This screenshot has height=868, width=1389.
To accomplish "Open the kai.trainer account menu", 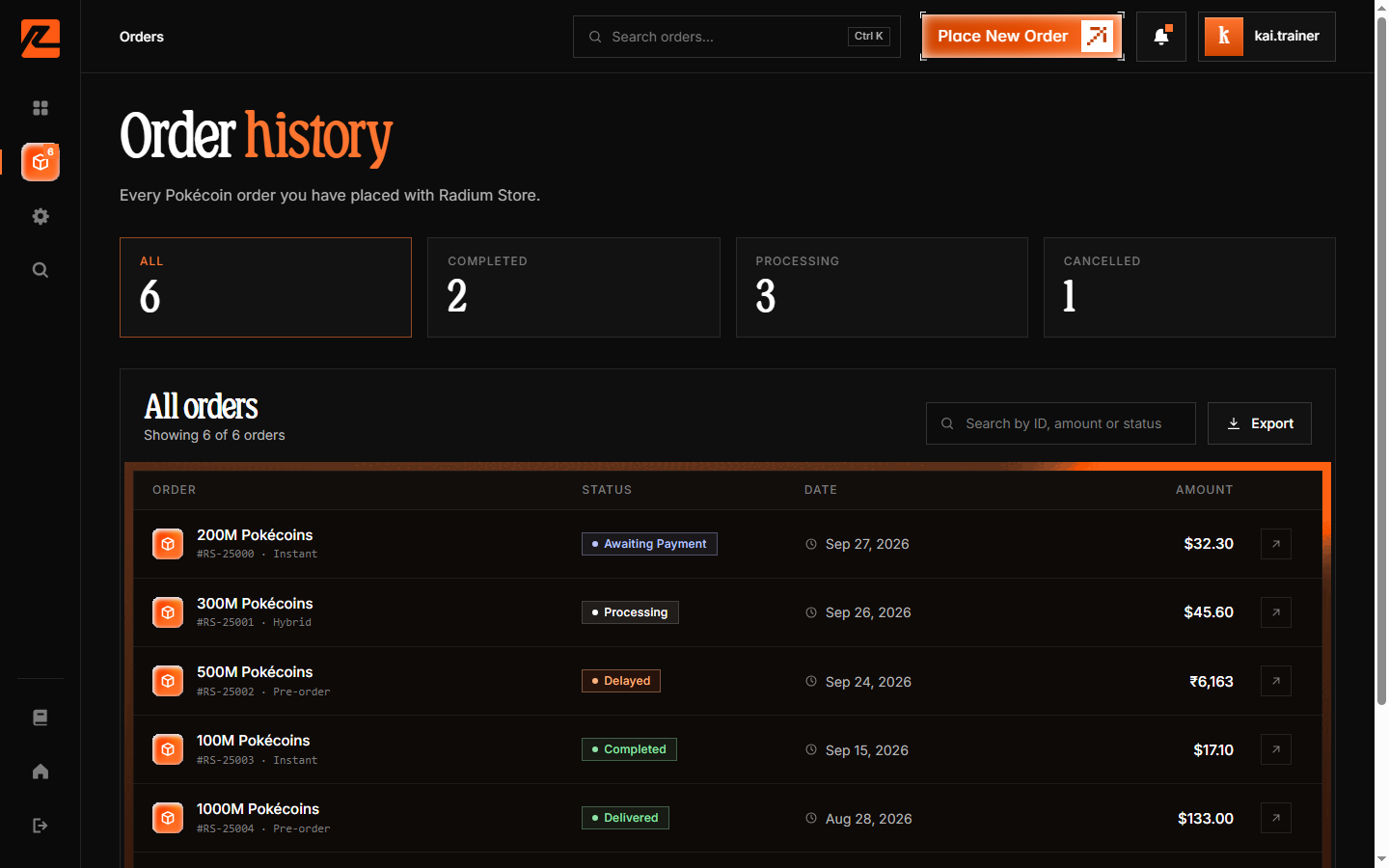I will click(x=1266, y=37).
